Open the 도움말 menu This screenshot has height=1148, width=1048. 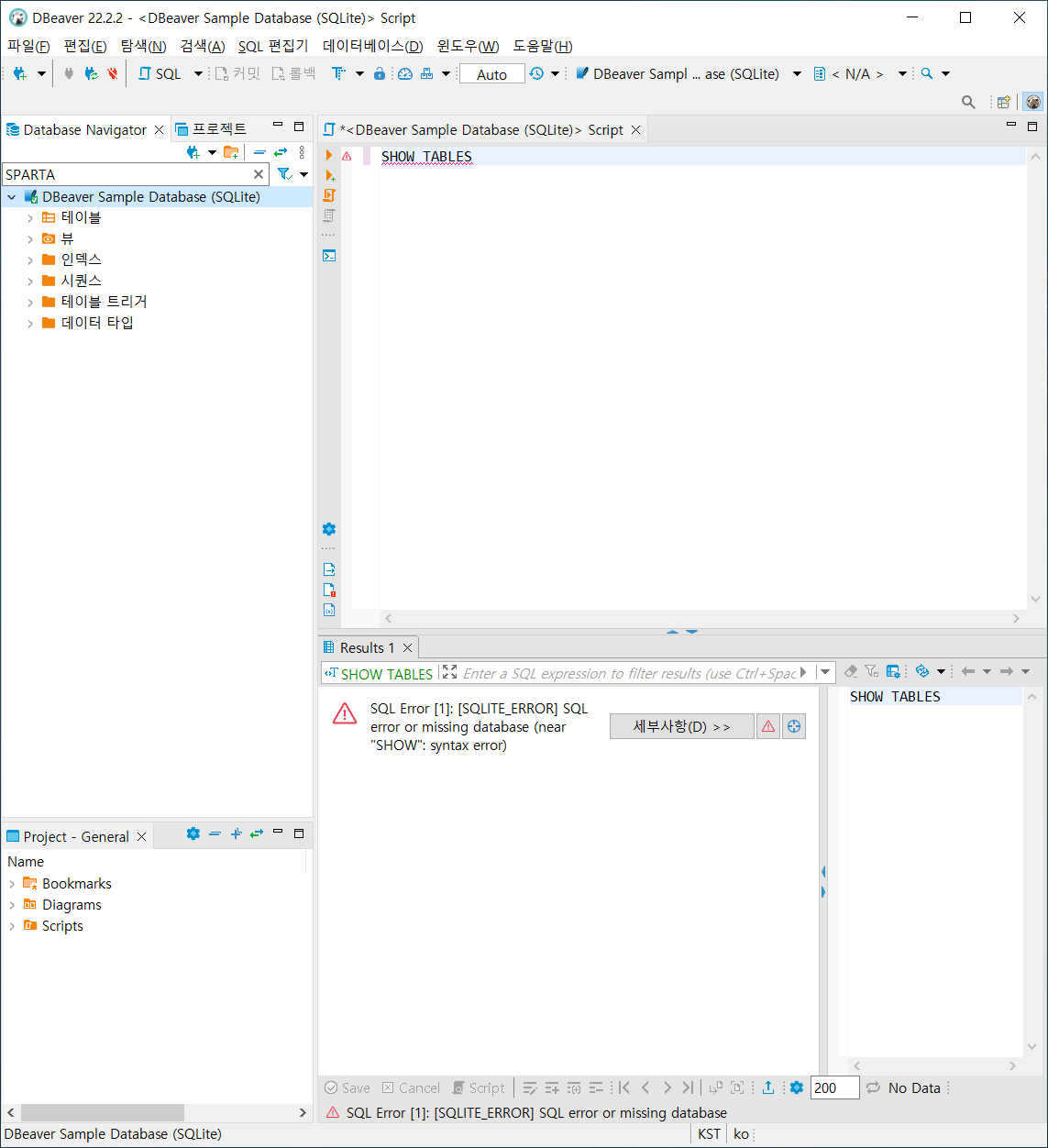(543, 46)
